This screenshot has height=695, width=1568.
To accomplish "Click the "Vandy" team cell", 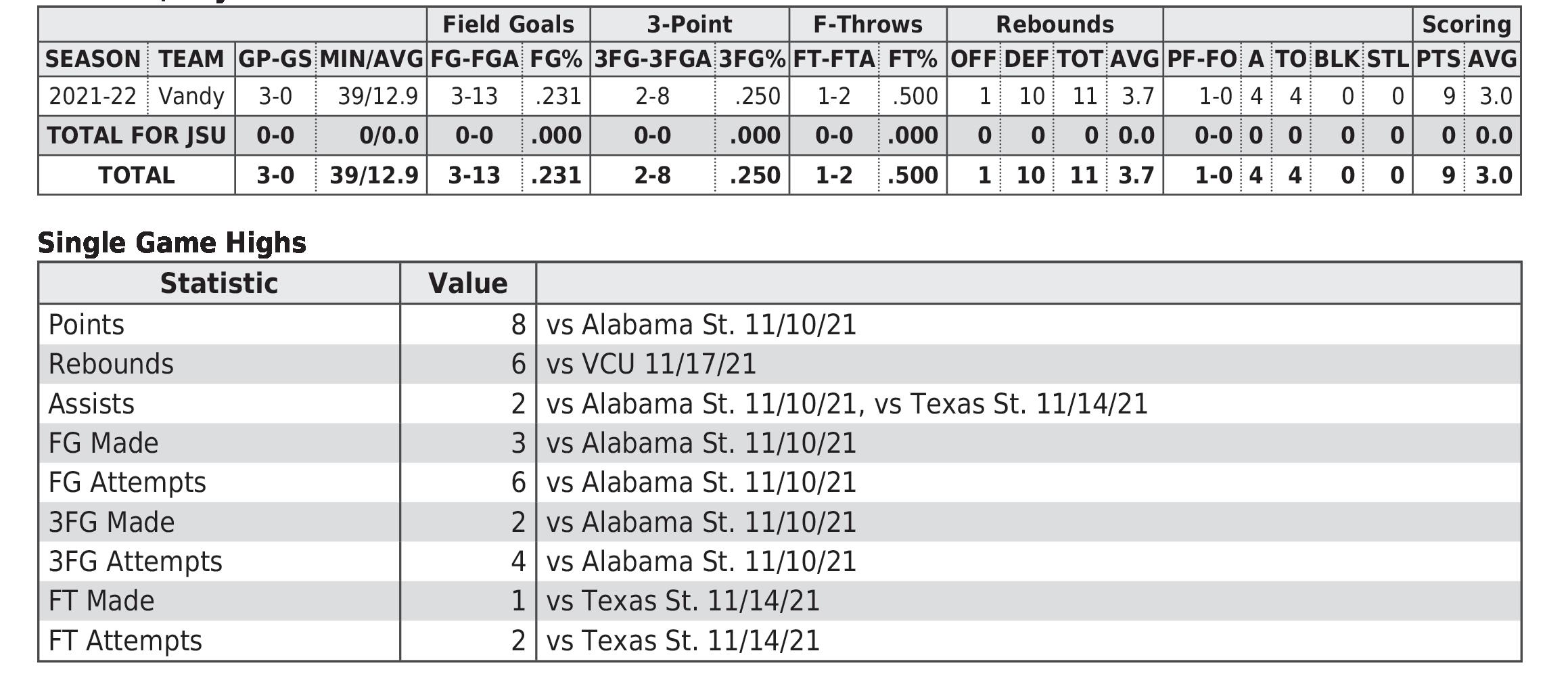I will pyautogui.click(x=191, y=96).
